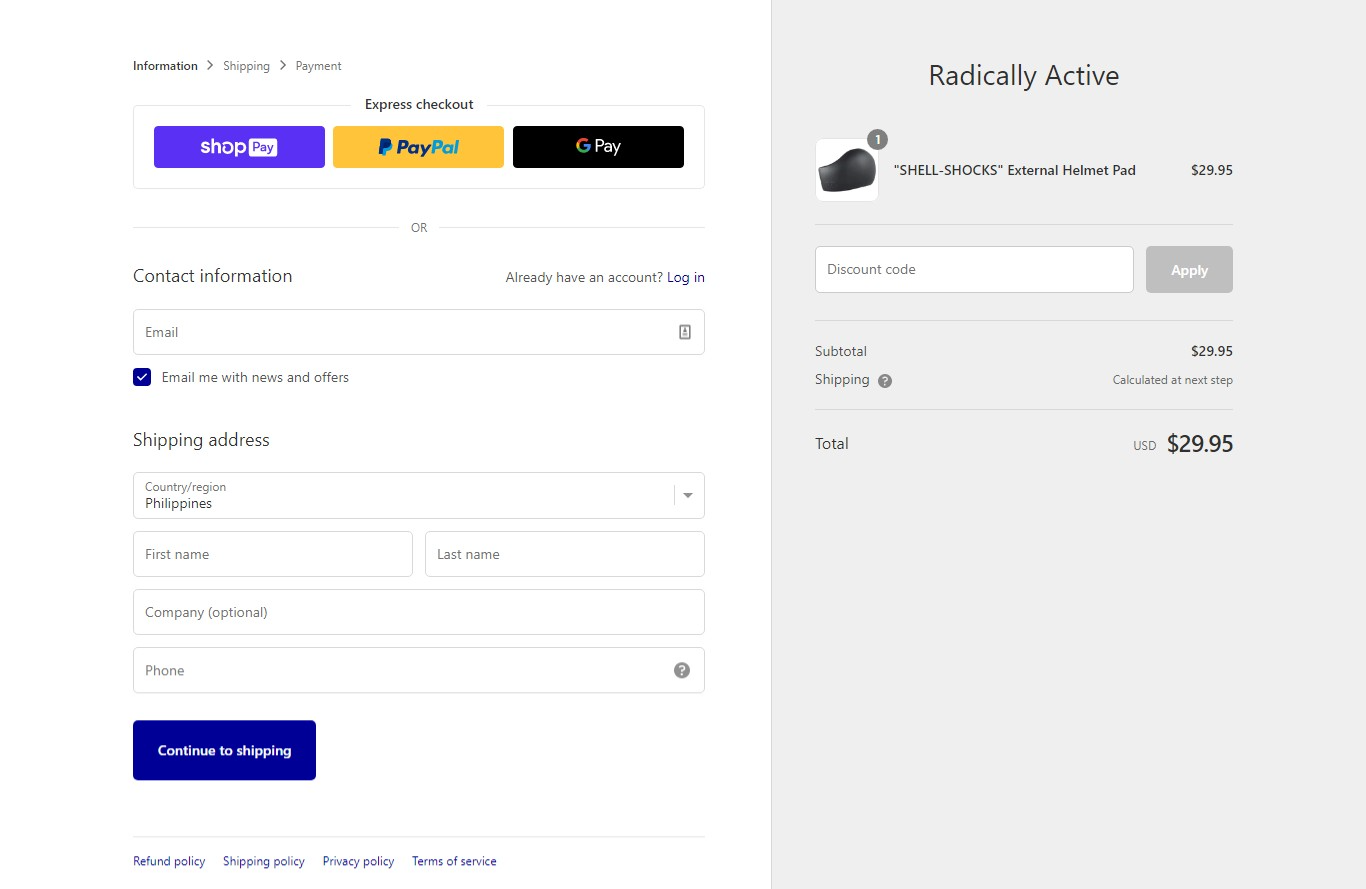Click the Shop Pay express checkout button

coord(239,147)
